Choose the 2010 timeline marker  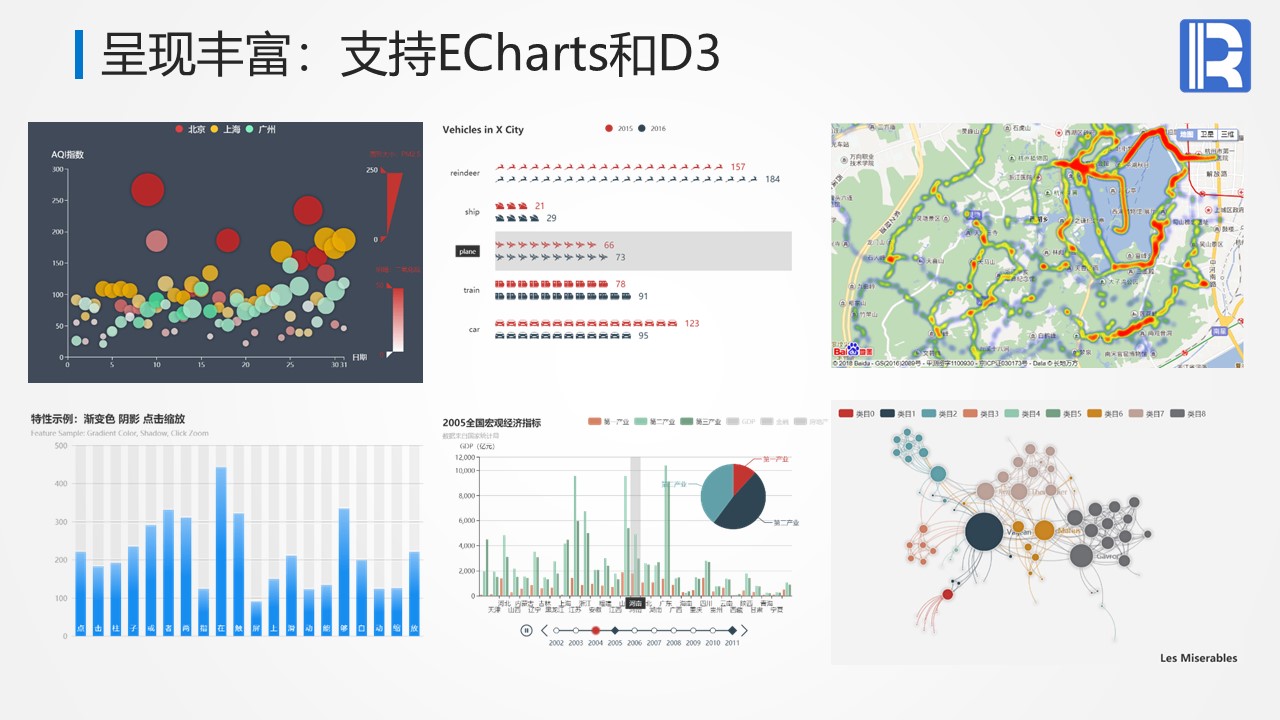click(713, 630)
